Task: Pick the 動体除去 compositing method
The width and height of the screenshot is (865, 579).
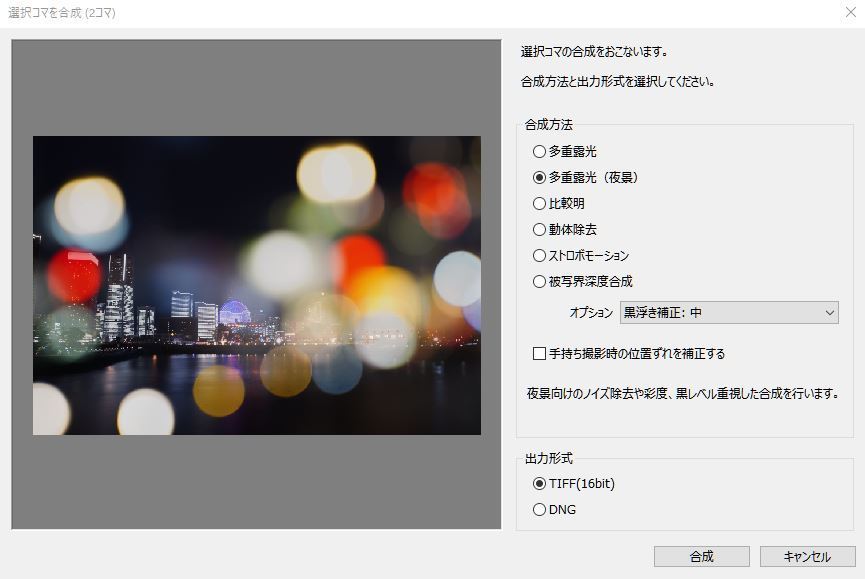Action: [540, 230]
